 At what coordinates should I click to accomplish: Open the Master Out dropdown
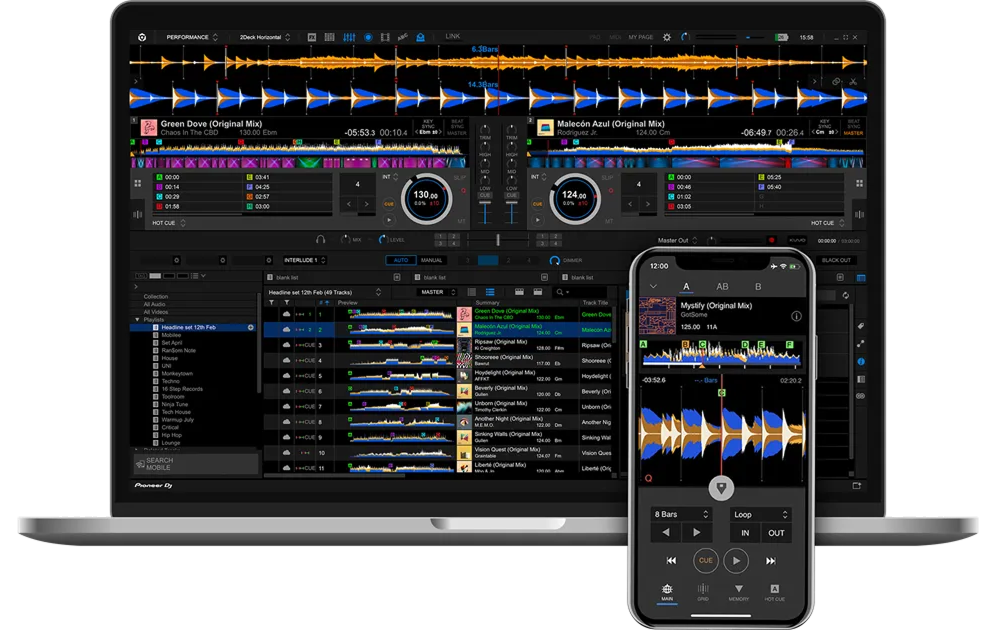(x=677, y=240)
